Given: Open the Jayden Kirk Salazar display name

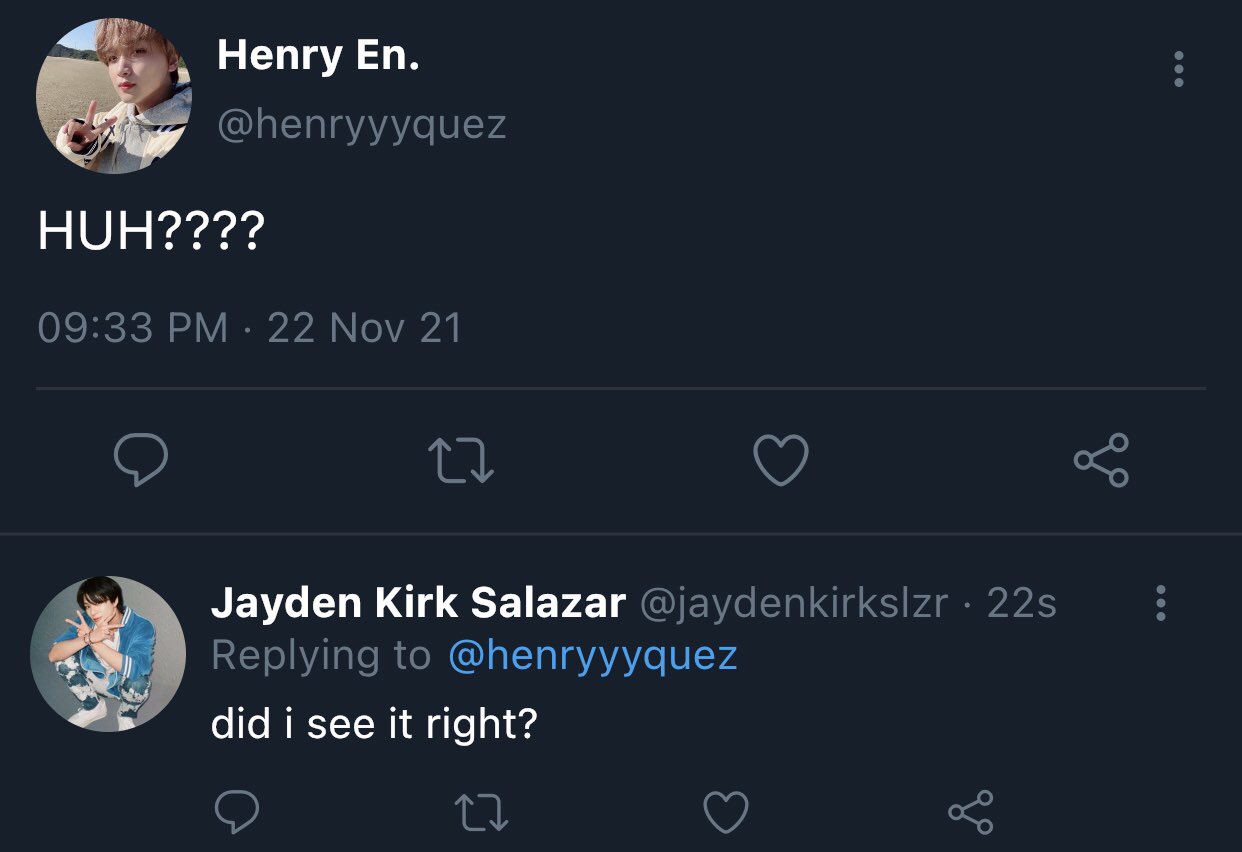Looking at the screenshot, I should click(419, 603).
